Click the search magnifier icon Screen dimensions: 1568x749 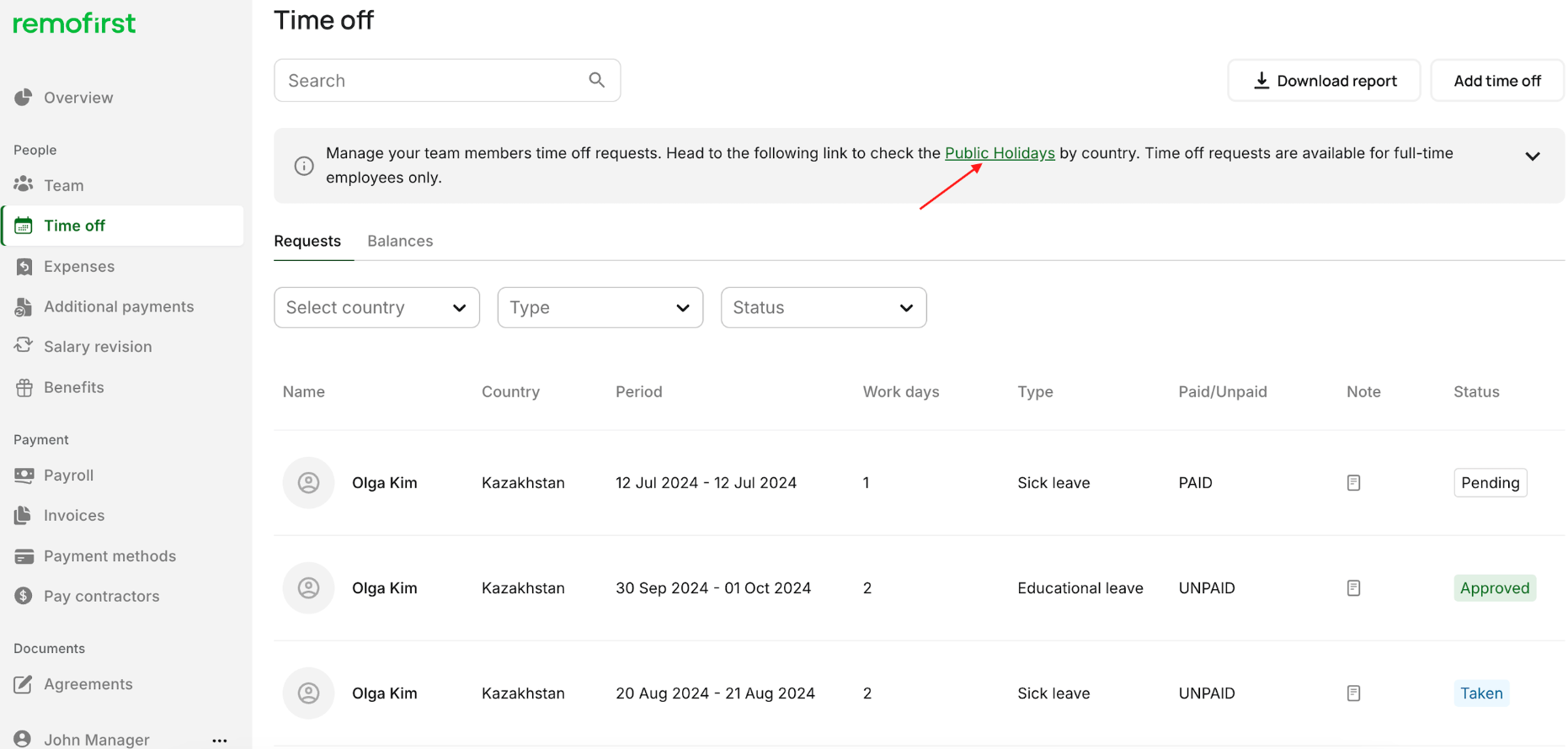(x=597, y=80)
